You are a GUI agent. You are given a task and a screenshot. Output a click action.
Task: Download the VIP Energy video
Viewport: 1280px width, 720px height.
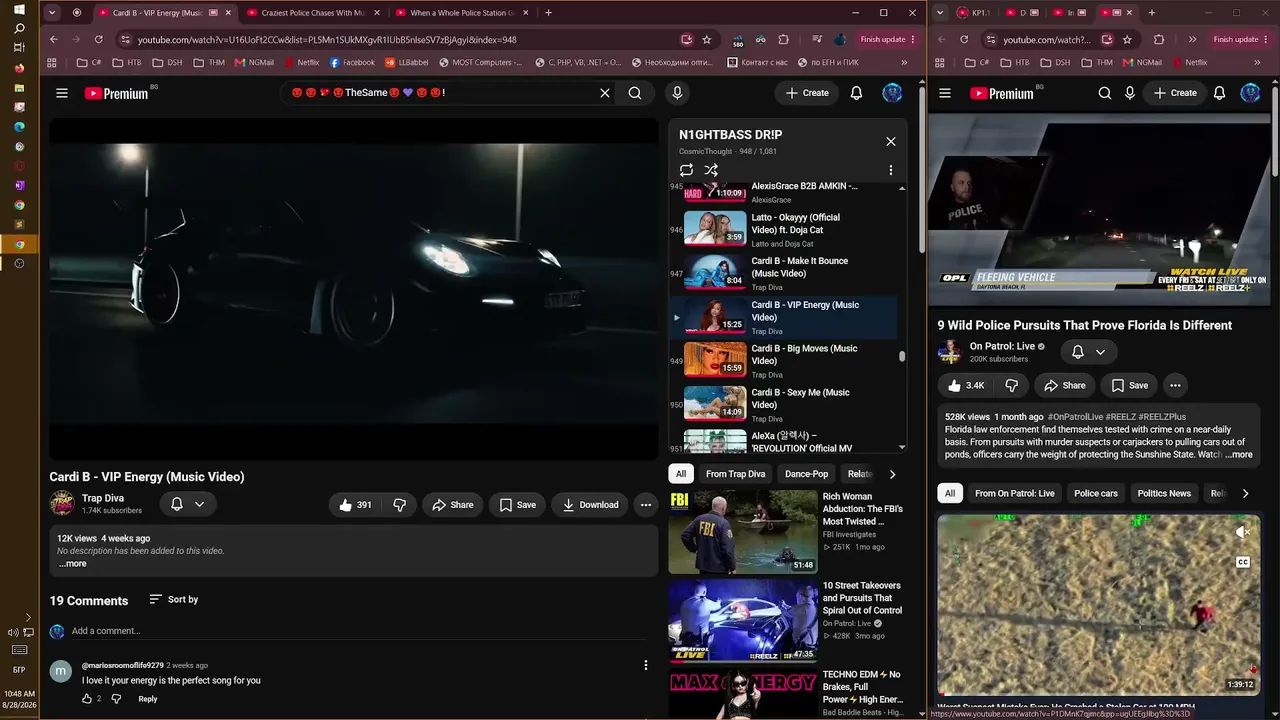click(x=590, y=505)
